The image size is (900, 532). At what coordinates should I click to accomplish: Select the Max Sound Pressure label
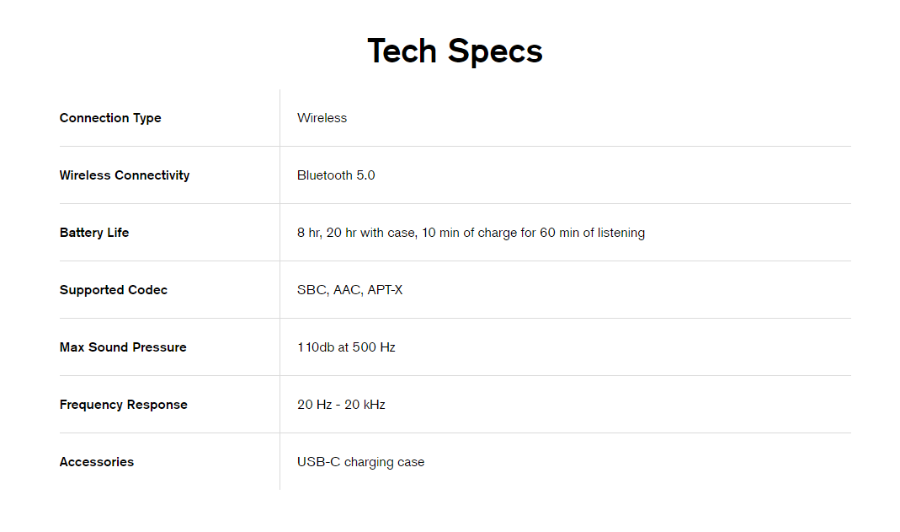tap(123, 347)
